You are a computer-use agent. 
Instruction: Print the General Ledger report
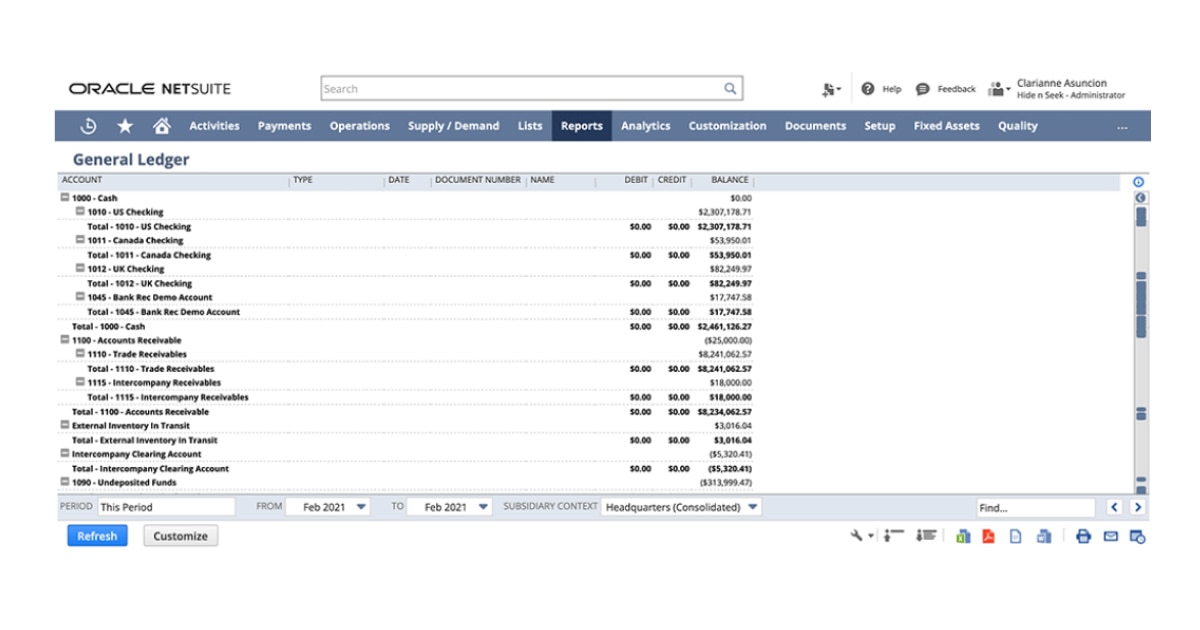[x=1084, y=536]
